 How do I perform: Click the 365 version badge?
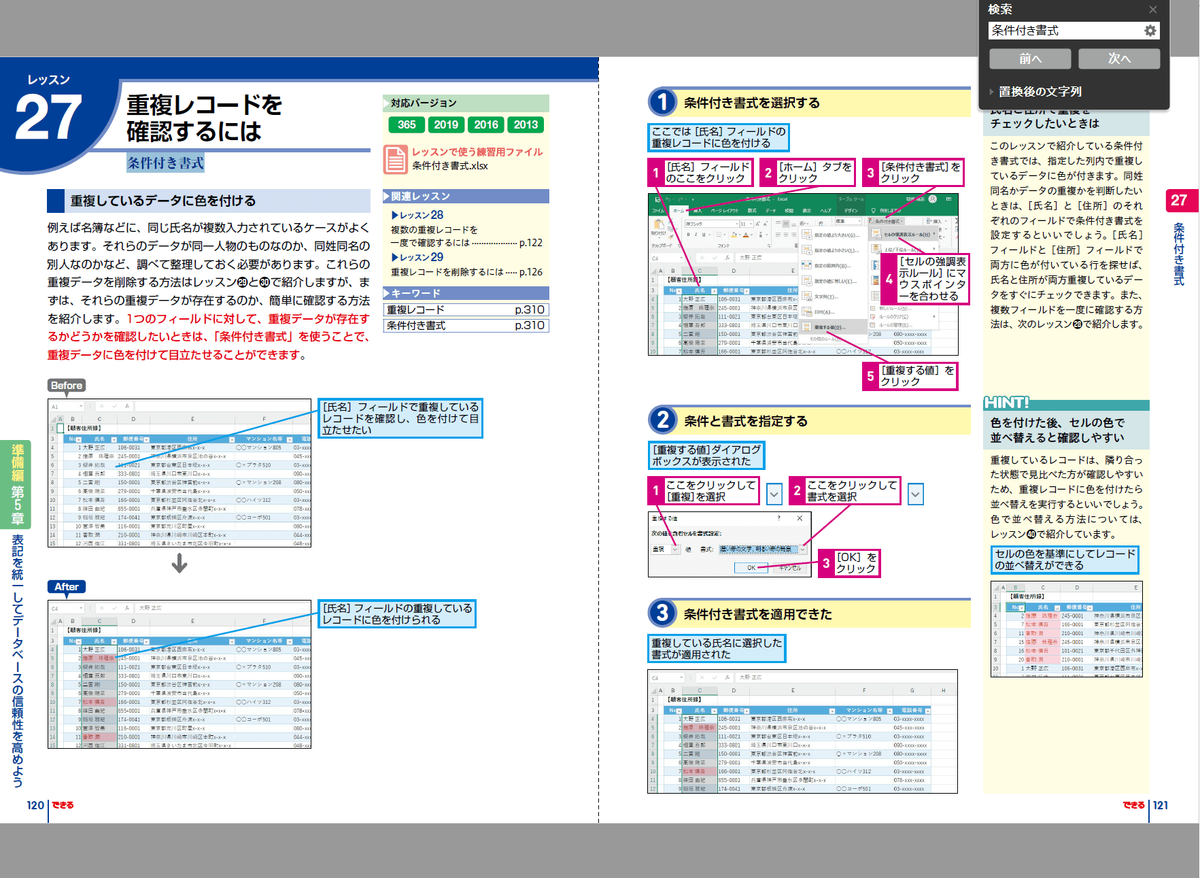point(406,125)
